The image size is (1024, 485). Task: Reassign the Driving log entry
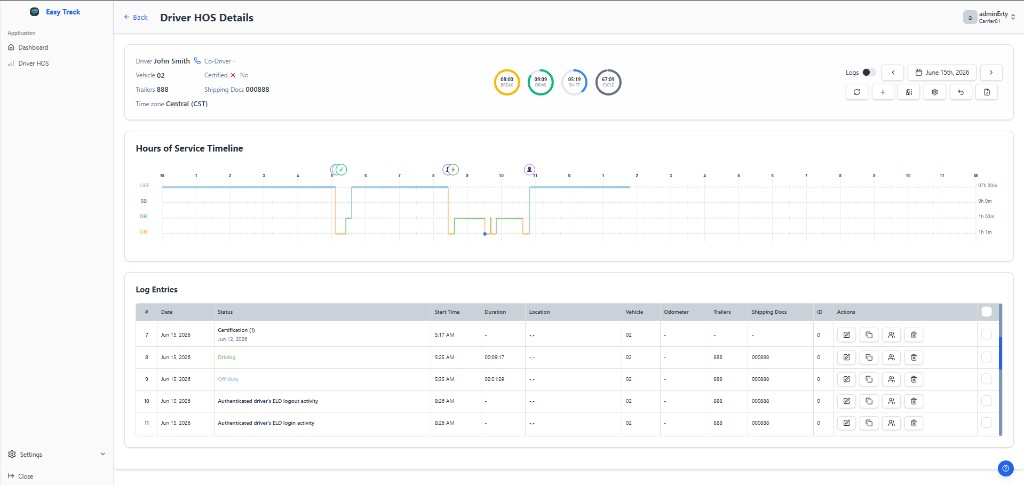click(x=891, y=357)
